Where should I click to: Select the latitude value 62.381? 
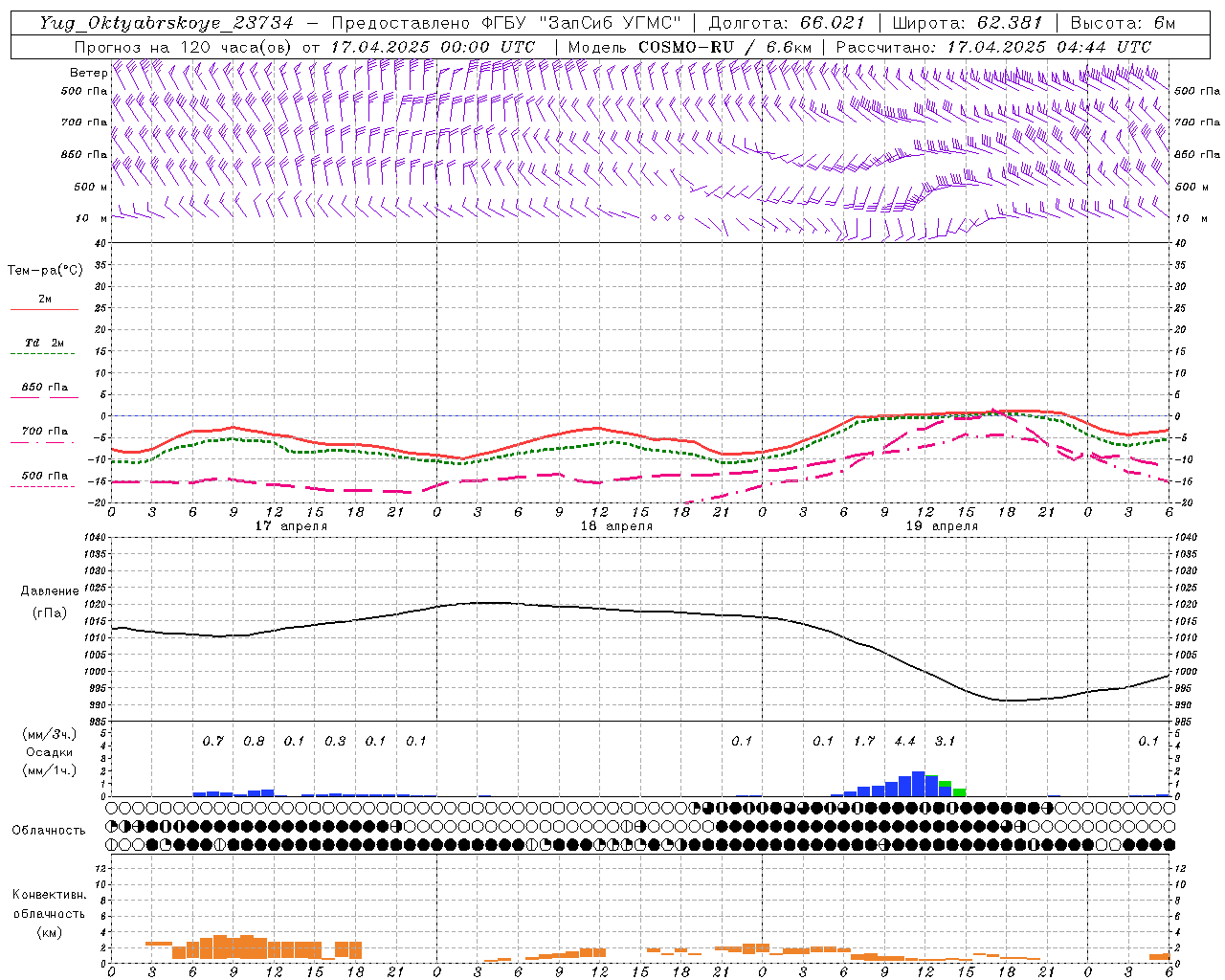(1010, 24)
